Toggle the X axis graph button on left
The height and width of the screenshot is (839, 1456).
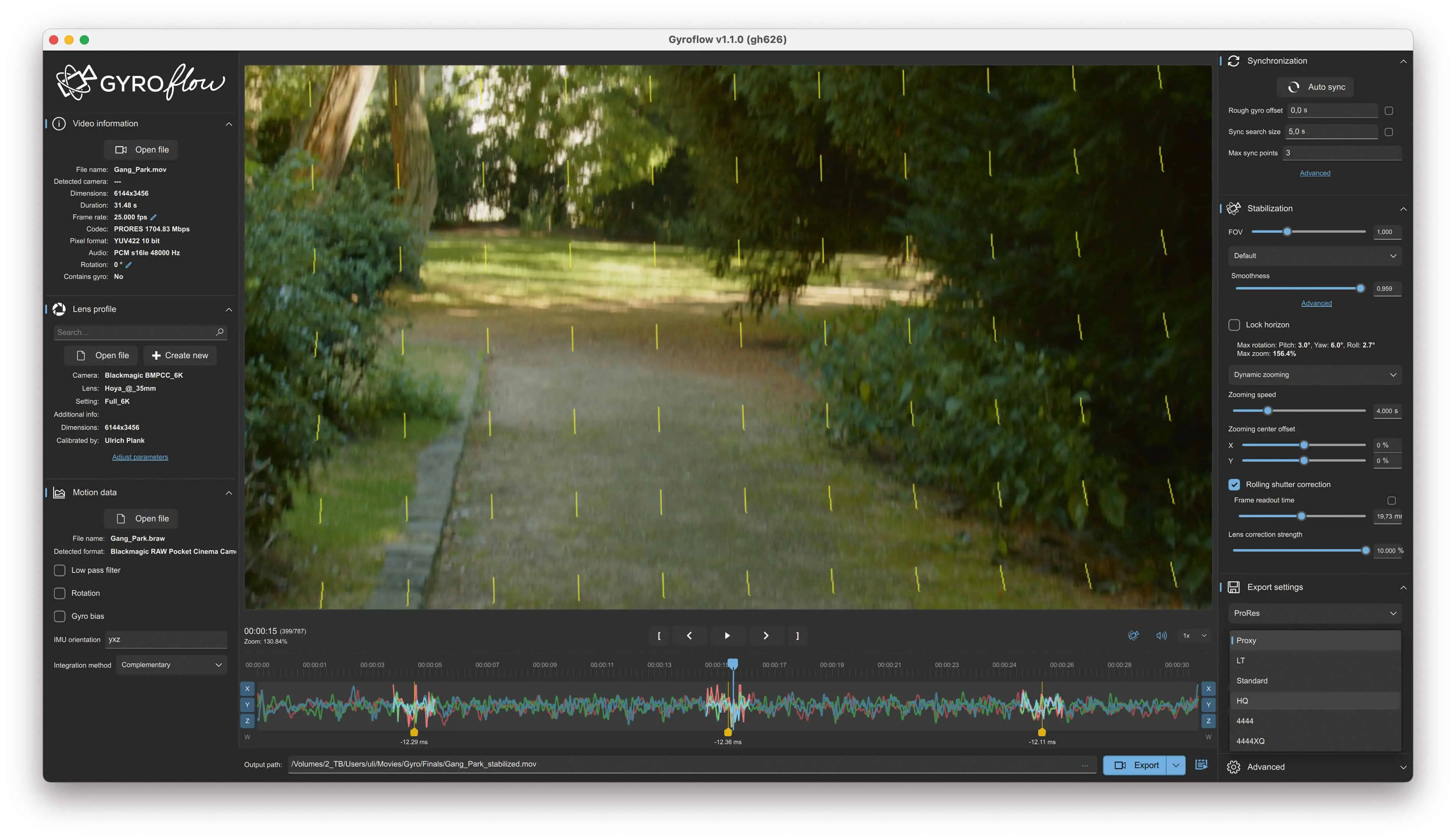point(247,689)
